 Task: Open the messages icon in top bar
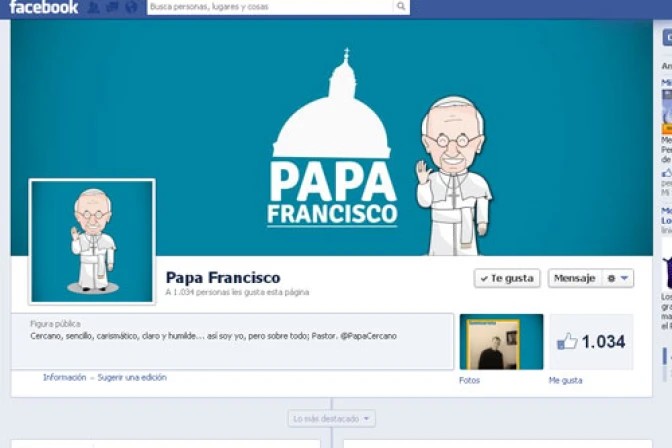click(112, 8)
